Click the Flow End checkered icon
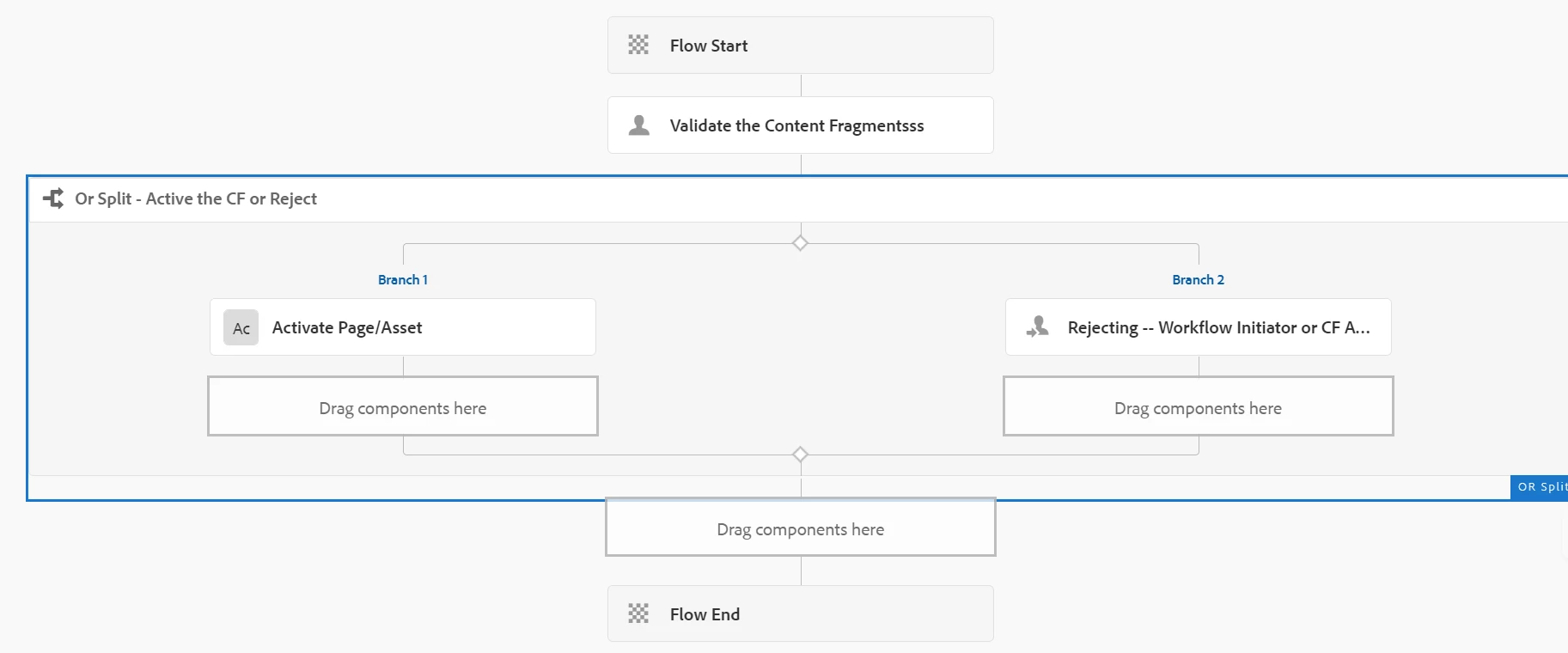The width and height of the screenshot is (1568, 653). (638, 613)
